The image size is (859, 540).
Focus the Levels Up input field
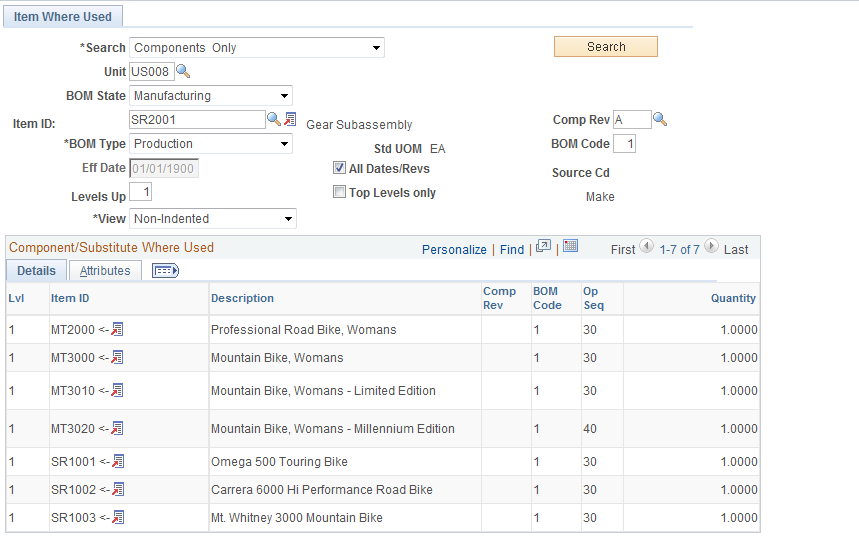click(141, 192)
